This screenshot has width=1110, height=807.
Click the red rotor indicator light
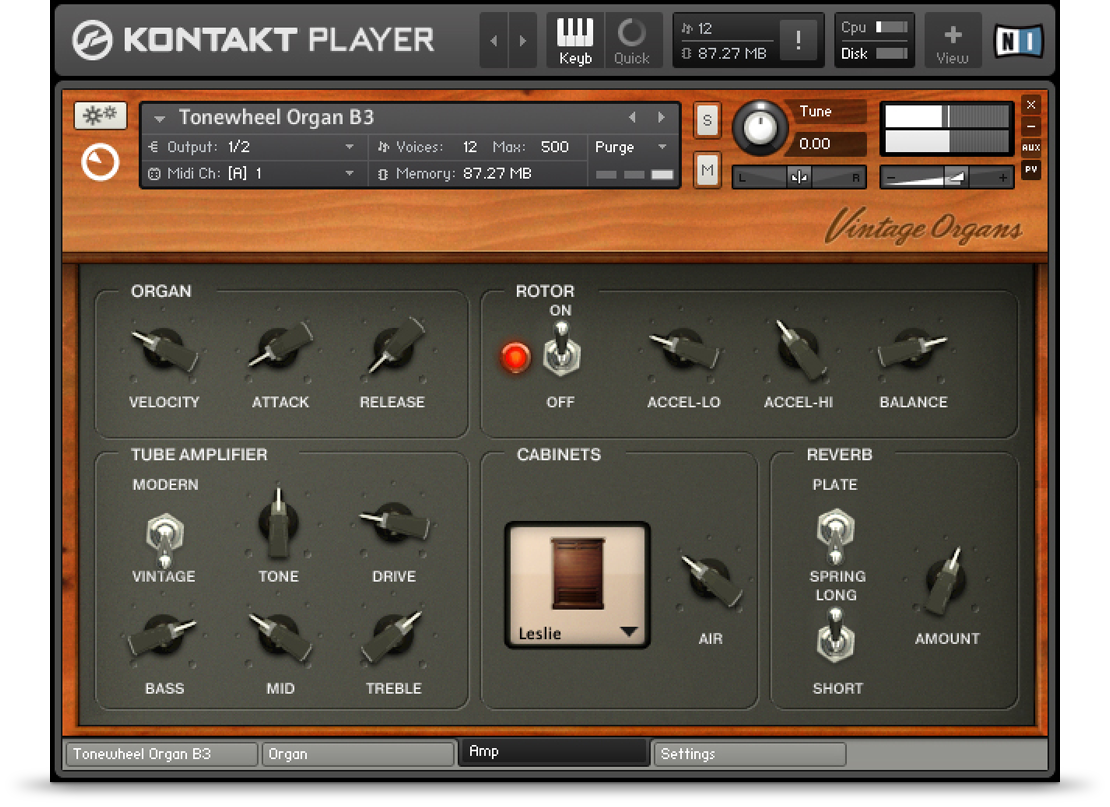point(515,357)
